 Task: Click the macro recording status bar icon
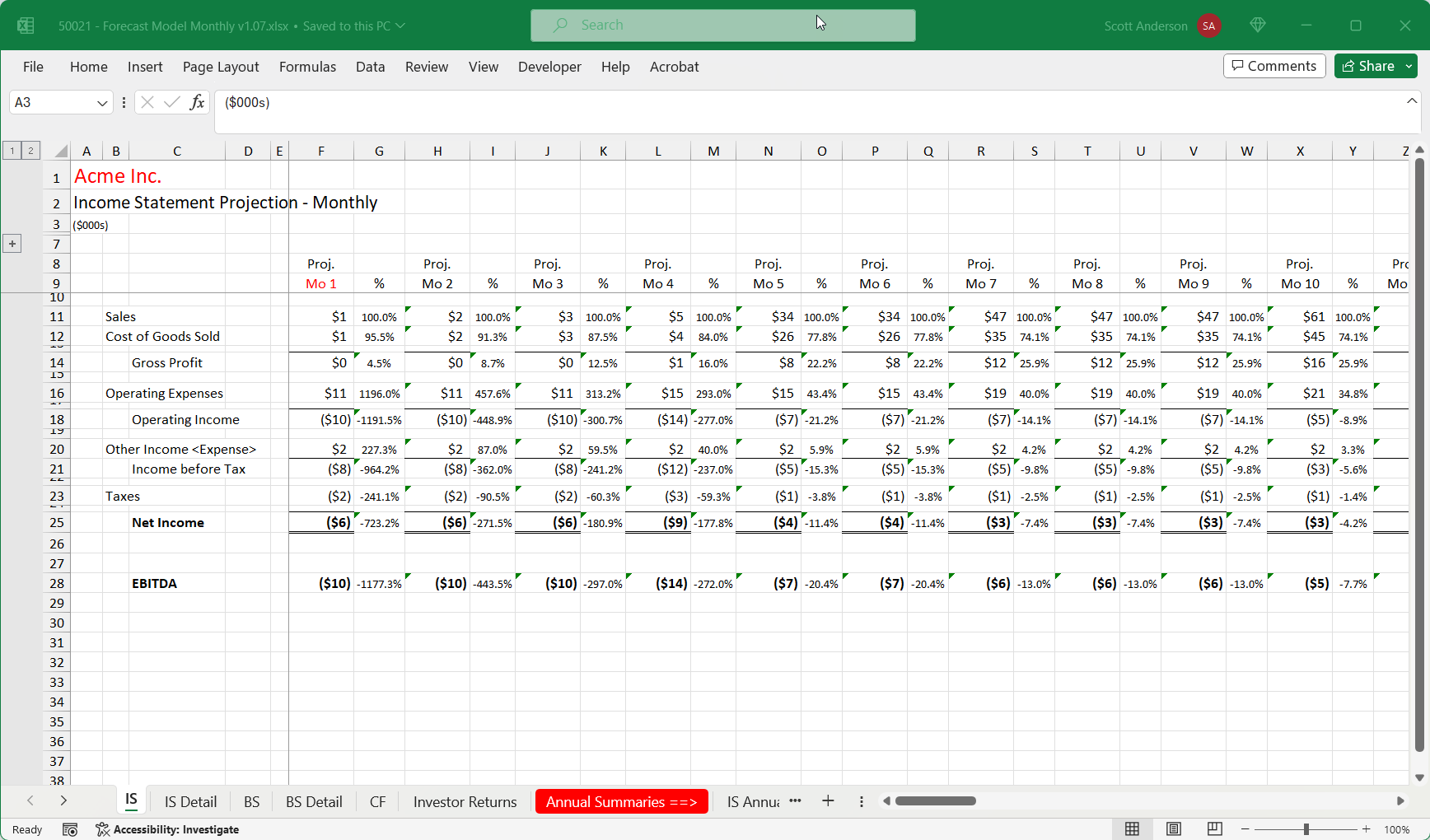click(x=70, y=829)
